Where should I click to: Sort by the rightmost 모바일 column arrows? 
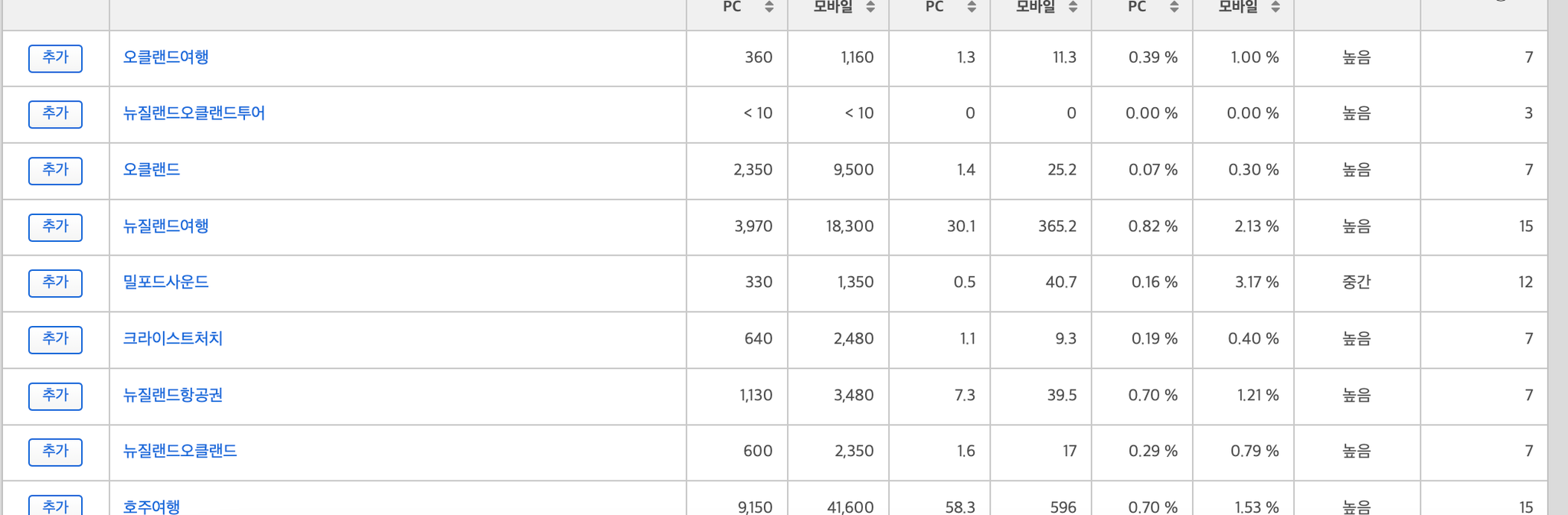pyautogui.click(x=1275, y=7)
